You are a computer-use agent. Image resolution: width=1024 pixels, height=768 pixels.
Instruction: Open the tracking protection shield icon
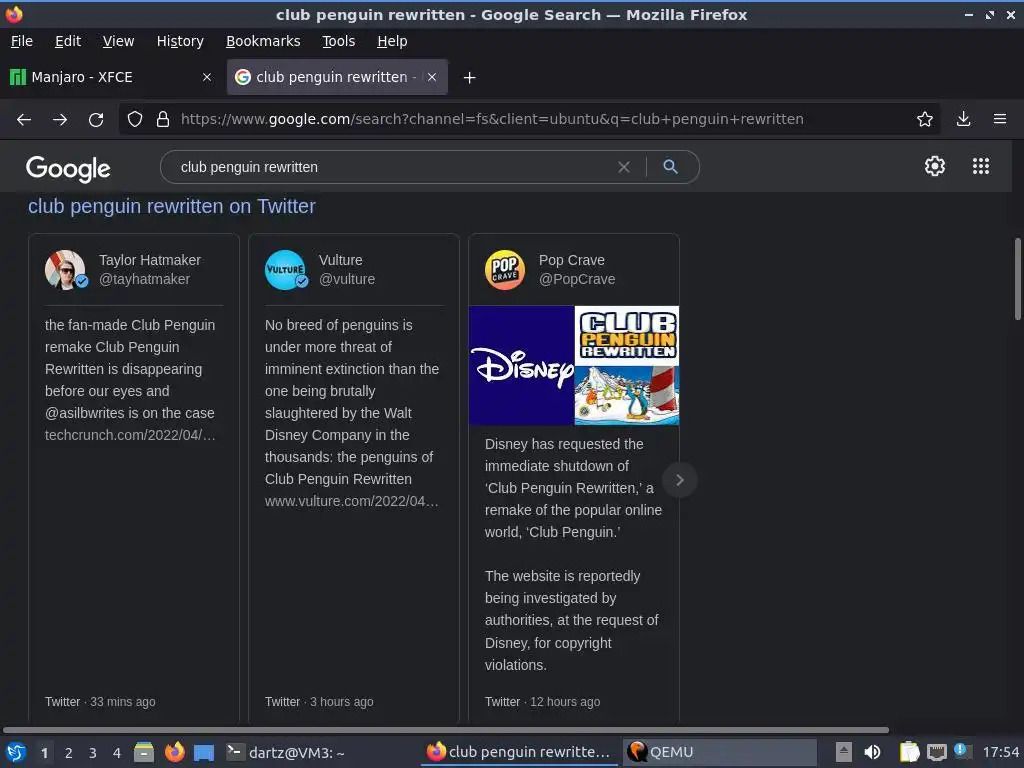[x=135, y=120]
